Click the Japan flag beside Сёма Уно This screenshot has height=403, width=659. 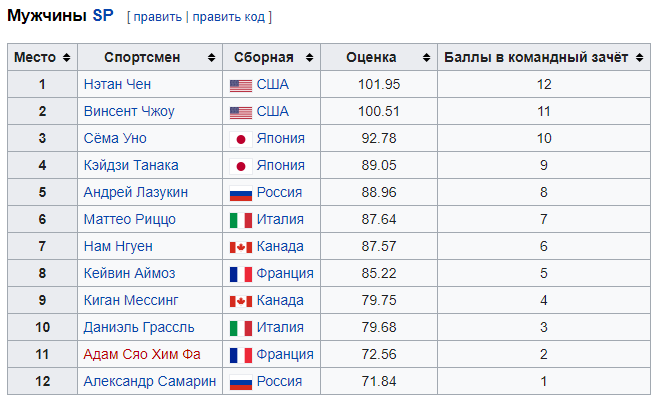tap(241, 139)
